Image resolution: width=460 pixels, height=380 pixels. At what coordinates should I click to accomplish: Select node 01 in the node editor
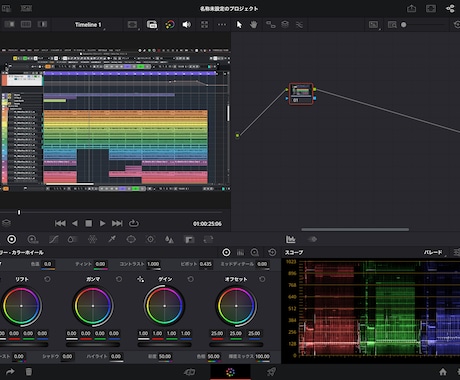coord(301,94)
